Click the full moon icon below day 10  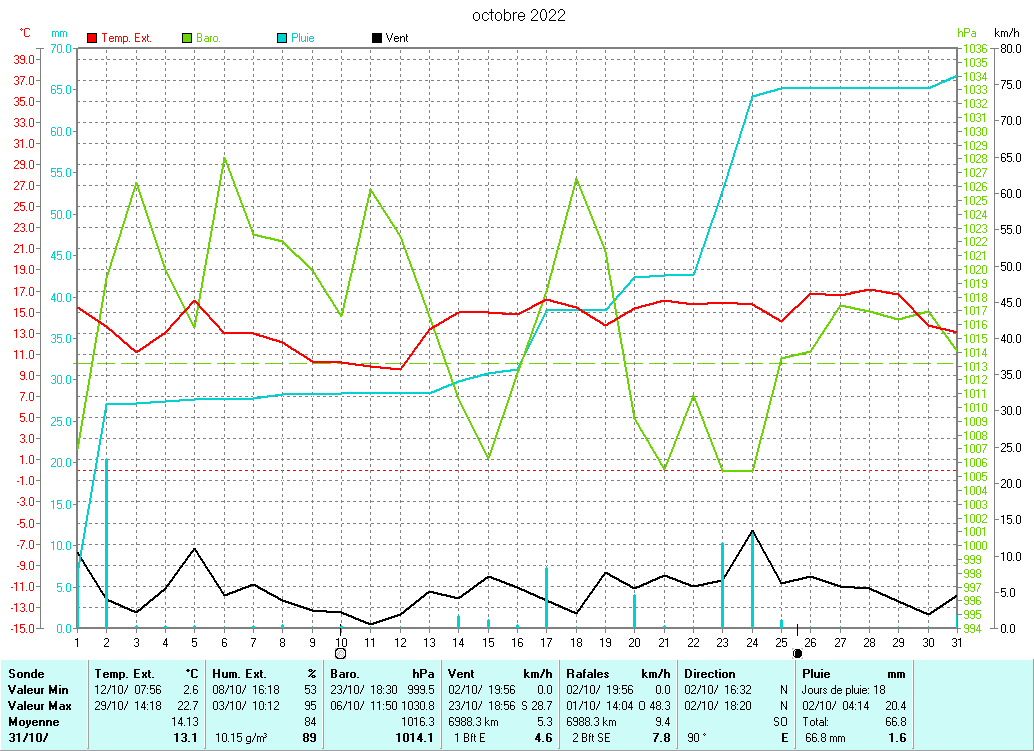pos(340,653)
